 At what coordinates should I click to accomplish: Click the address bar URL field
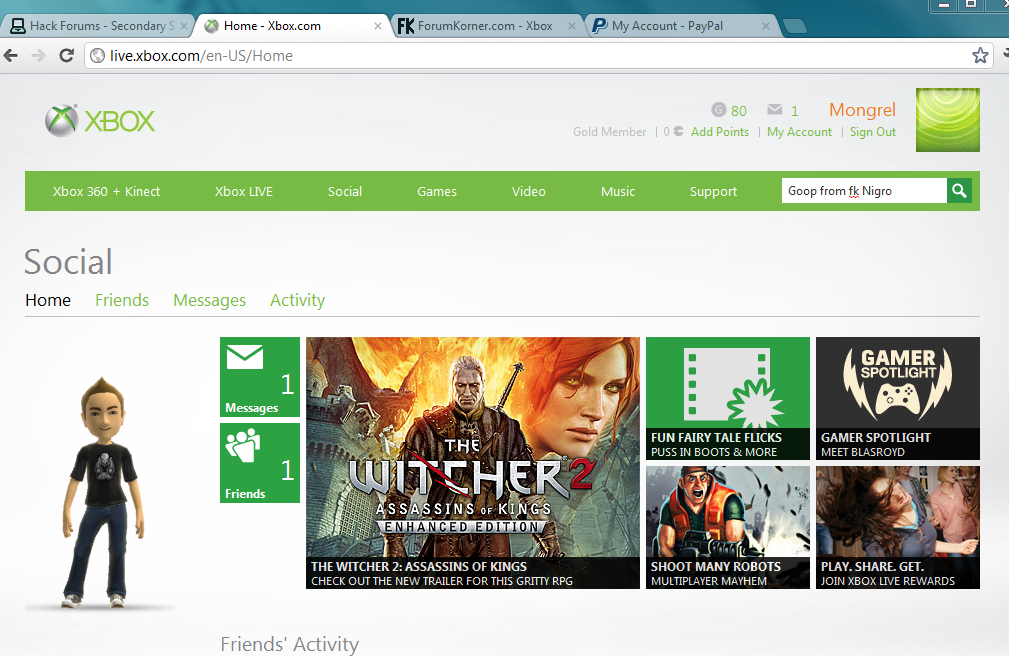click(539, 56)
